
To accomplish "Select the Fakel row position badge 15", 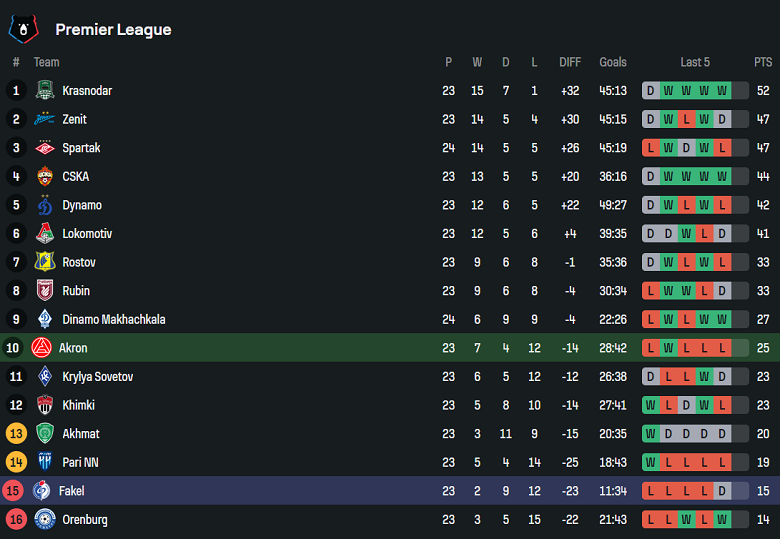I will [15, 491].
